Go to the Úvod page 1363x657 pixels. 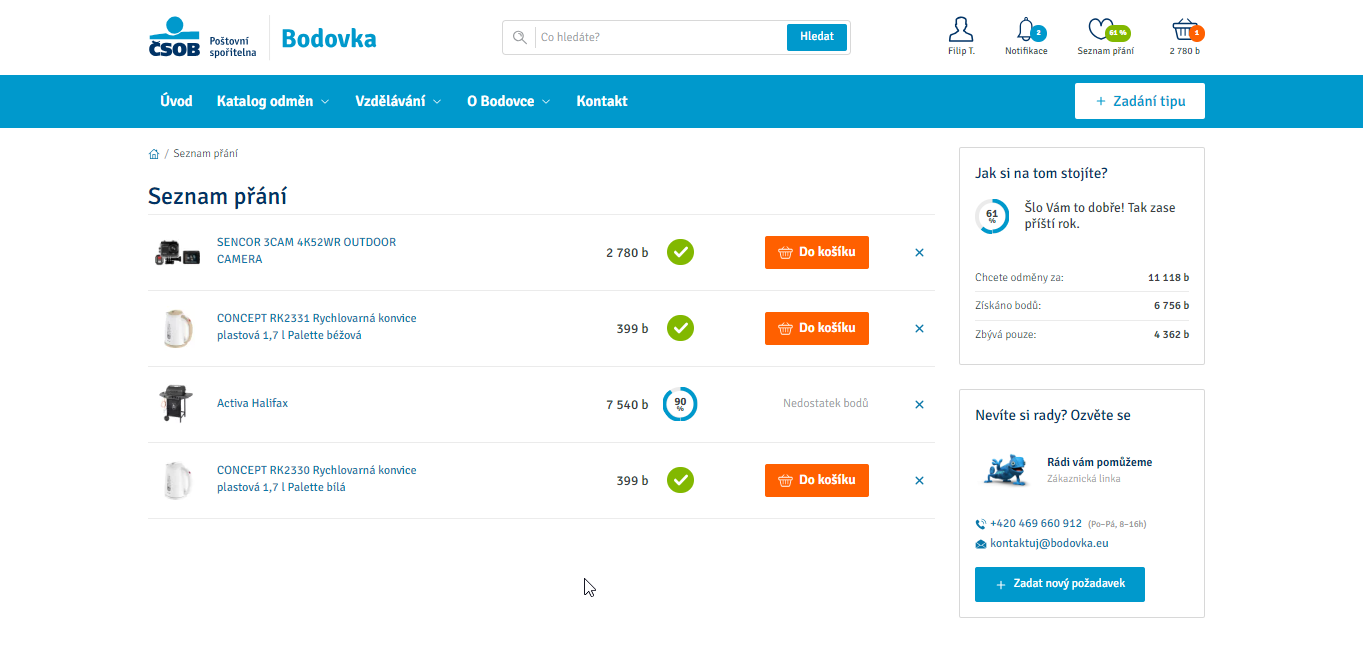(x=176, y=101)
